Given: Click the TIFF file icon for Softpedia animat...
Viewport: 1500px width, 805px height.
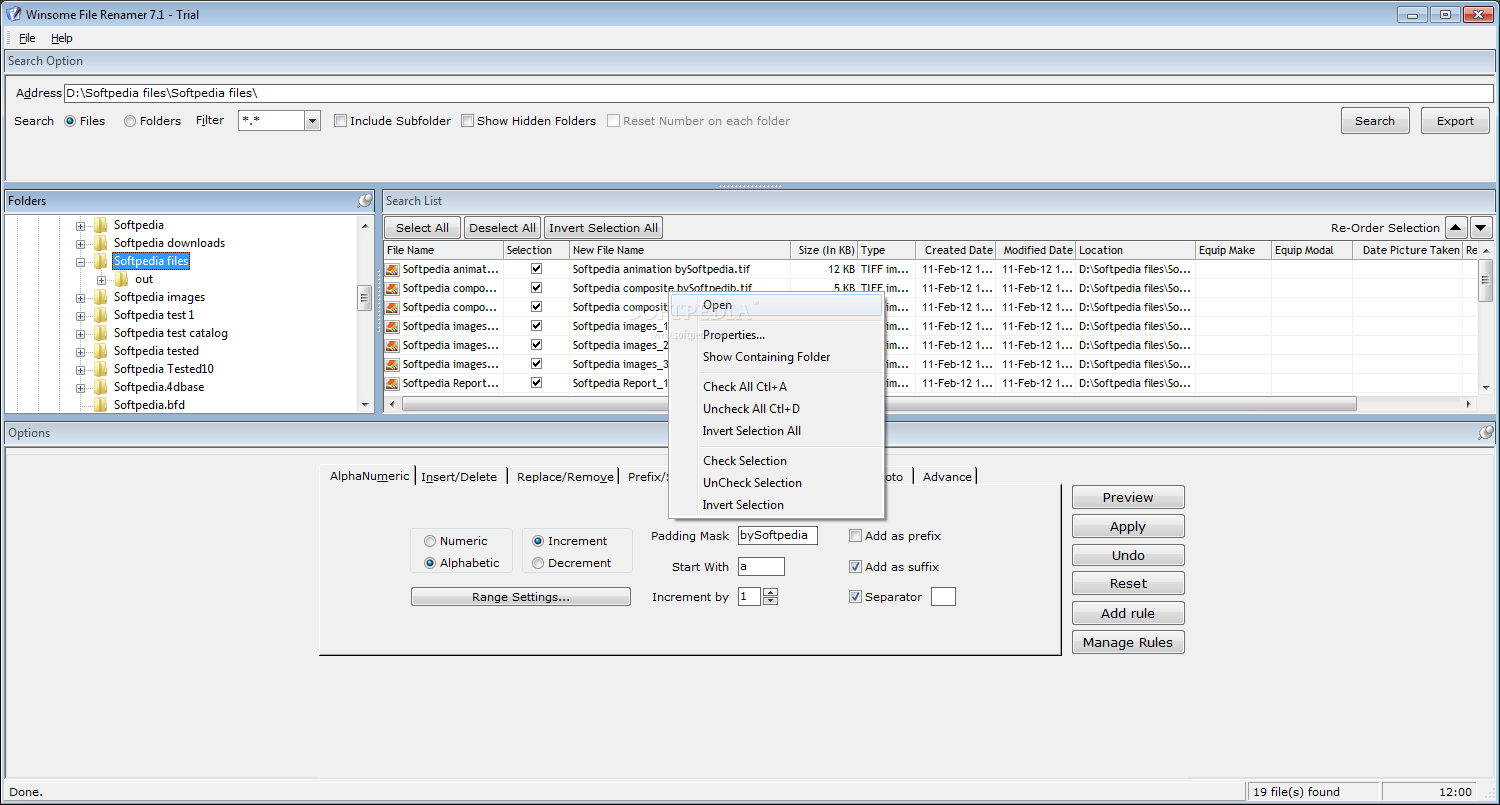Looking at the screenshot, I should (393, 269).
